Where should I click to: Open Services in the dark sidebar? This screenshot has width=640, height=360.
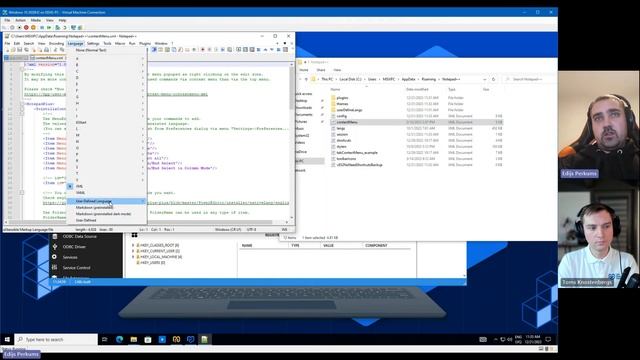click(70, 258)
